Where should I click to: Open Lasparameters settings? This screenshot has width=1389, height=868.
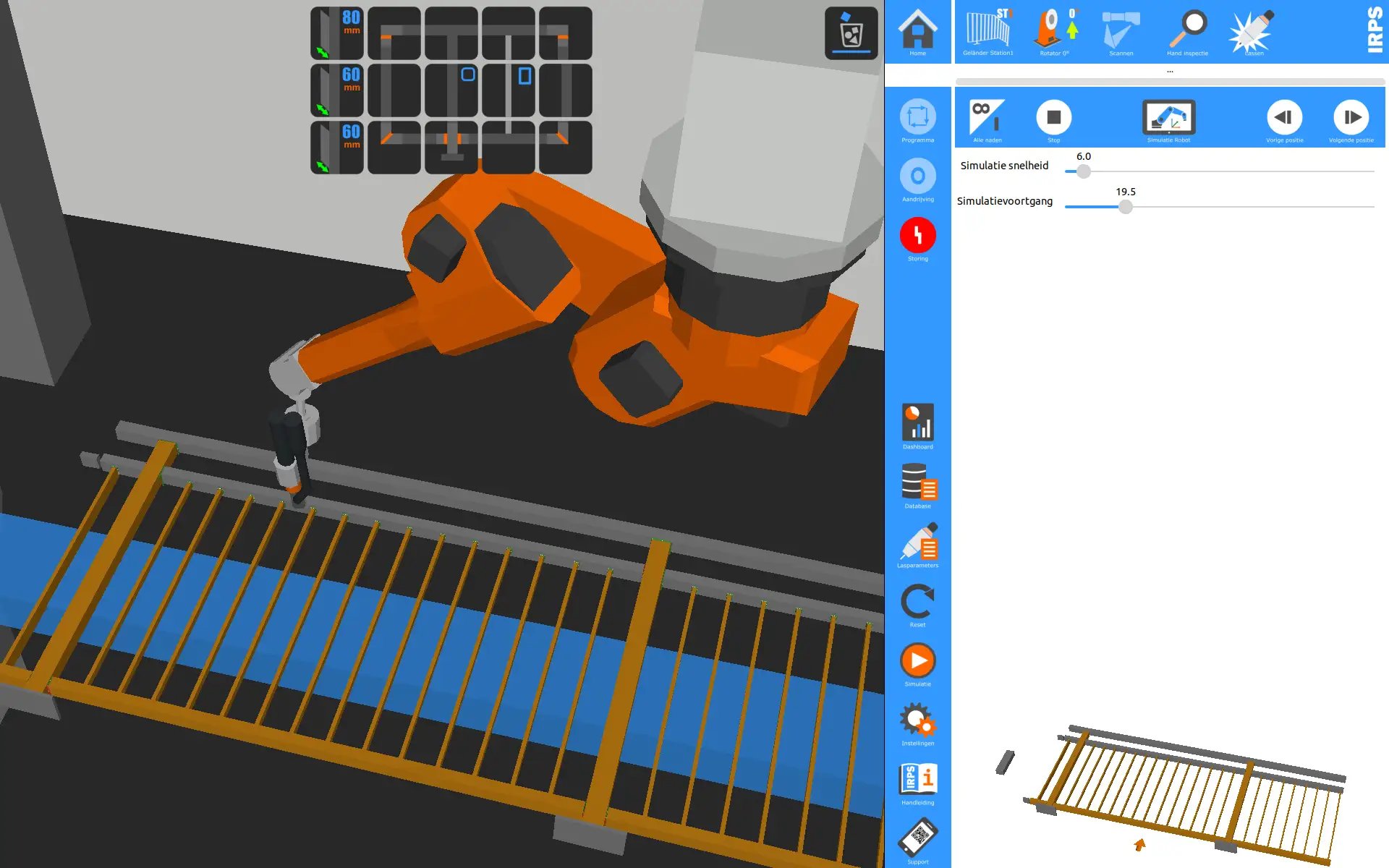(917, 545)
